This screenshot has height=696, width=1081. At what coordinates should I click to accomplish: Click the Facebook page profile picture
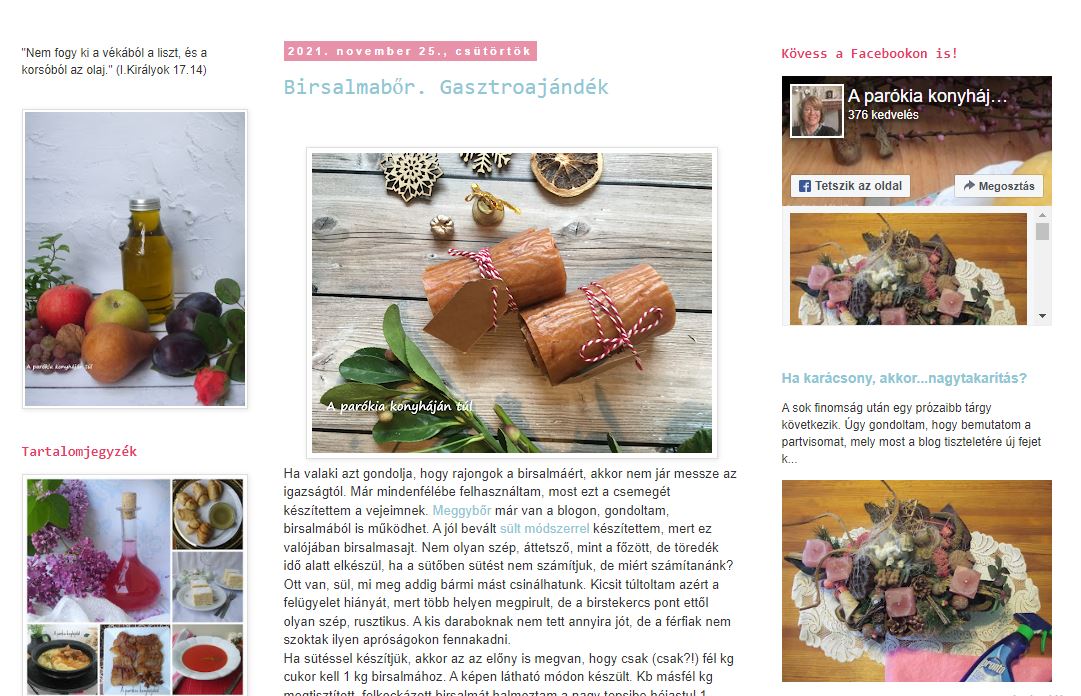816,111
